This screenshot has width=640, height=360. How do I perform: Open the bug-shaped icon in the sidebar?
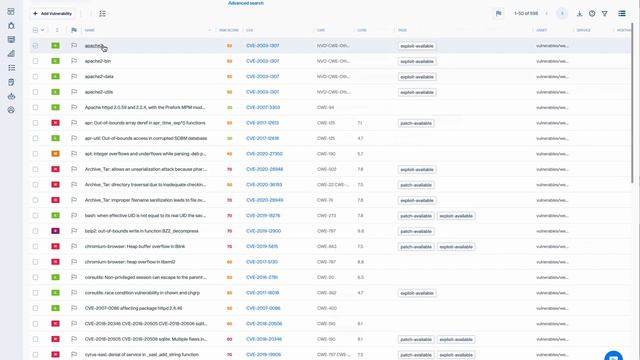[11, 26]
